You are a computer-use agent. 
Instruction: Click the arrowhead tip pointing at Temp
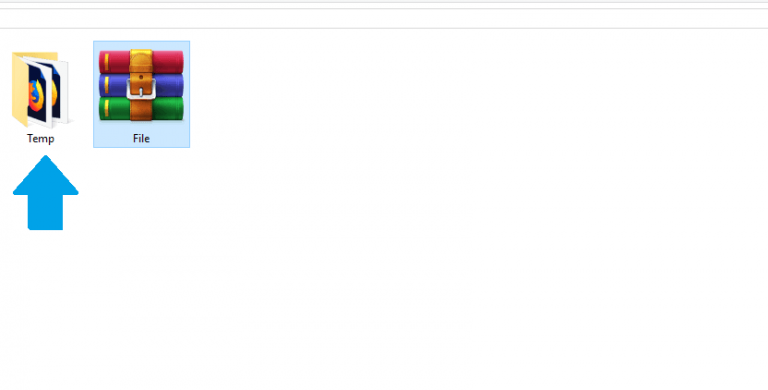pyautogui.click(x=46, y=160)
